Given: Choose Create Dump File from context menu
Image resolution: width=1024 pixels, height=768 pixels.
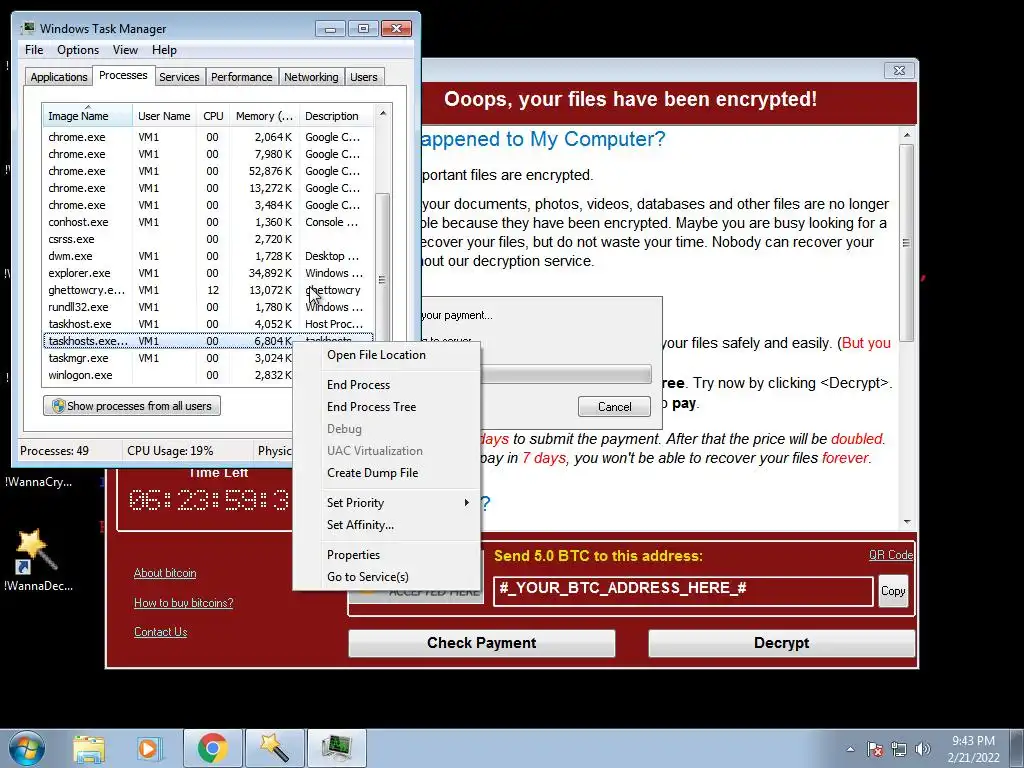Looking at the screenshot, I should click(x=387, y=473).
